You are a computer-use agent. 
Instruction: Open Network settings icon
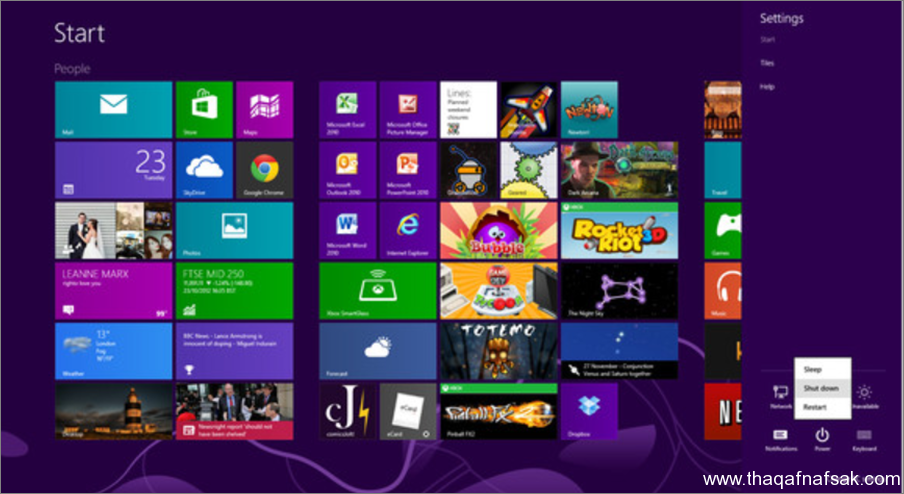[x=781, y=397]
